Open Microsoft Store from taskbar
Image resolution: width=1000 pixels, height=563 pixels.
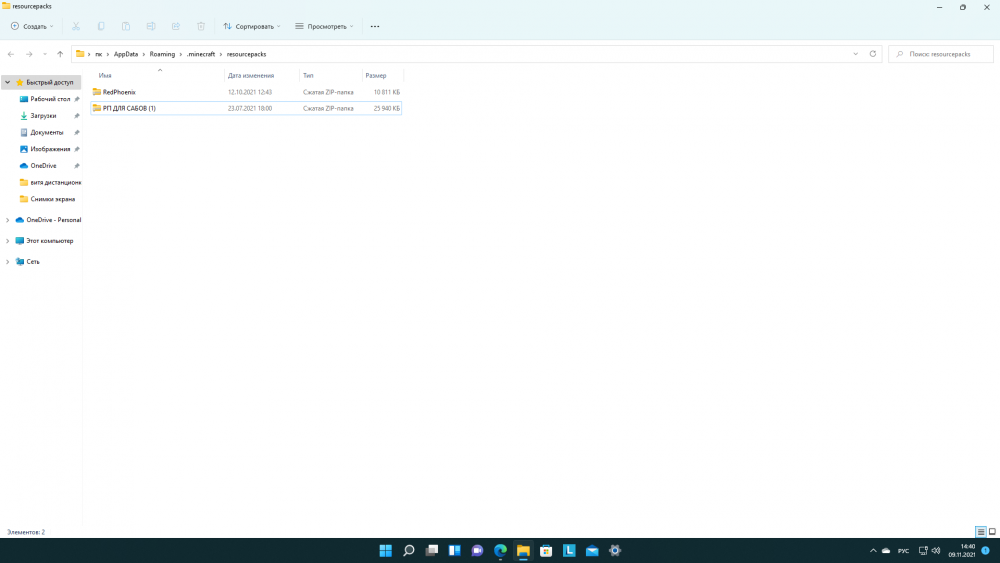click(547, 550)
